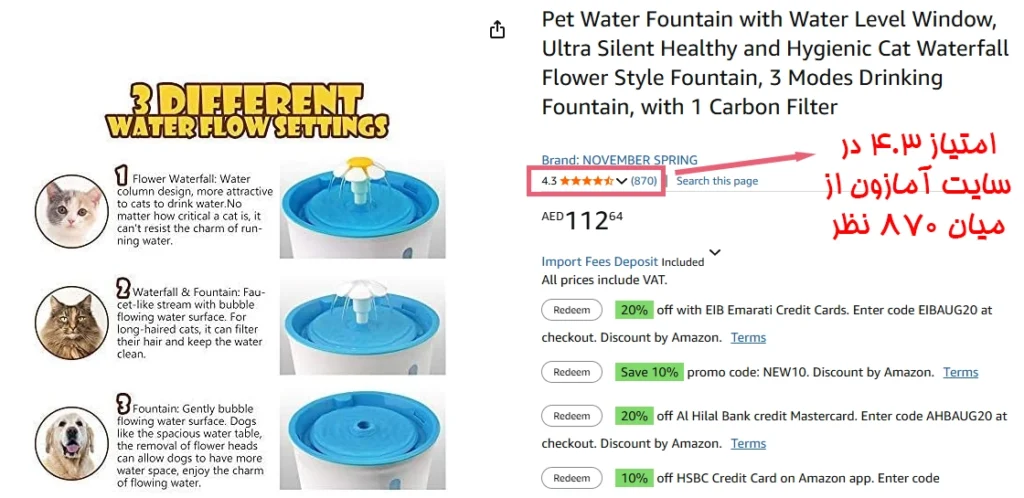The height and width of the screenshot is (498, 1024).
Task: Redeem the Al Hilal Bank Mastercard offer
Action: [x=572, y=416]
